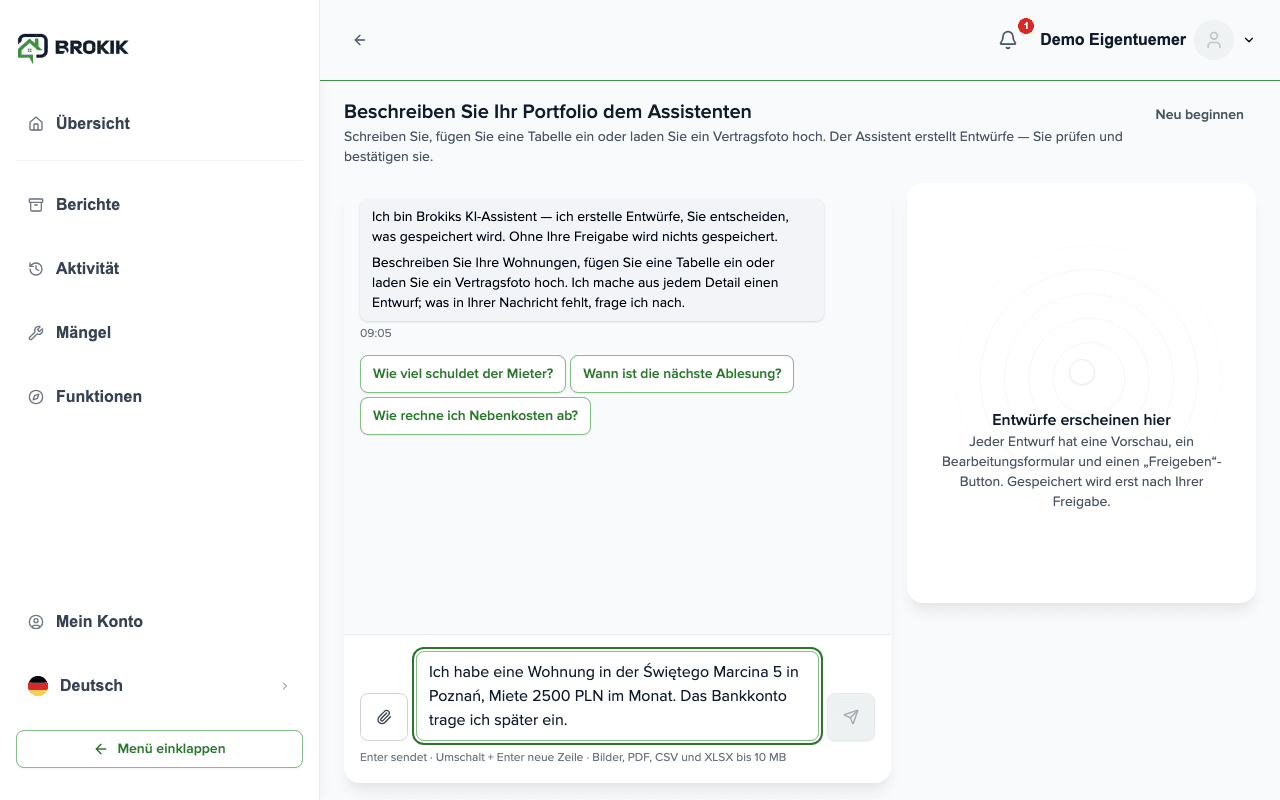
Task: Focus the message text field
Action: point(618,696)
